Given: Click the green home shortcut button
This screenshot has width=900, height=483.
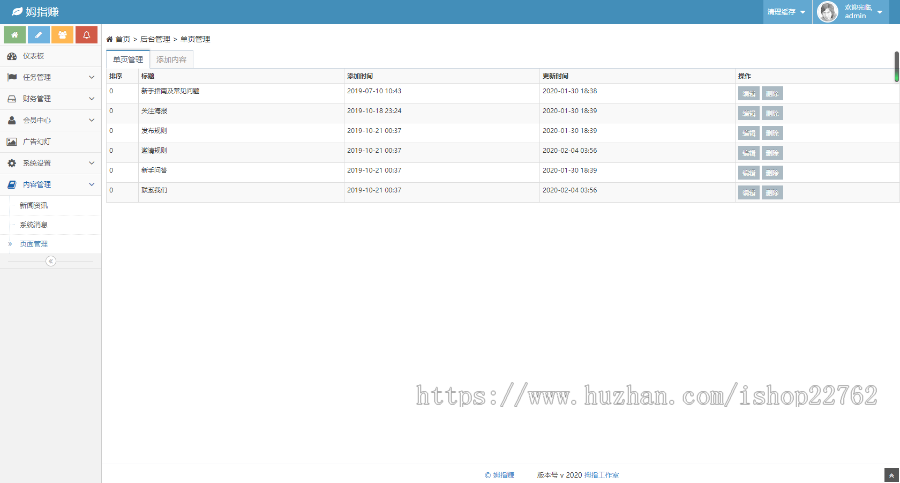Looking at the screenshot, I should (15, 35).
